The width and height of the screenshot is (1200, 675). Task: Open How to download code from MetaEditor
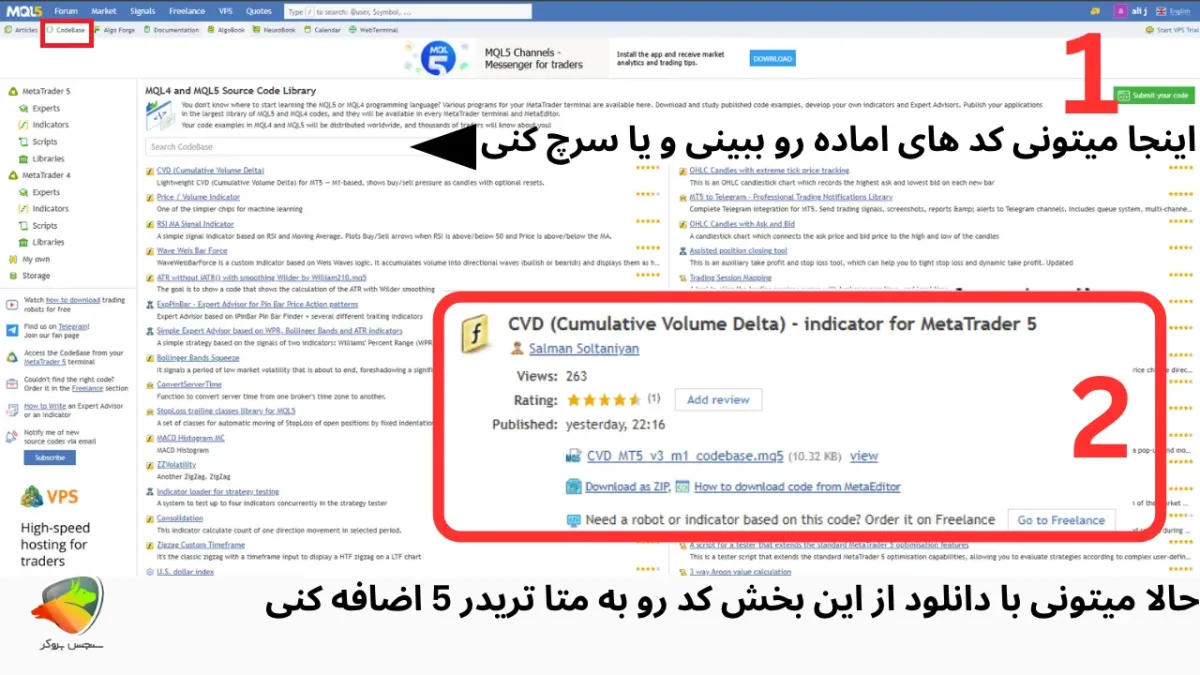click(x=797, y=486)
